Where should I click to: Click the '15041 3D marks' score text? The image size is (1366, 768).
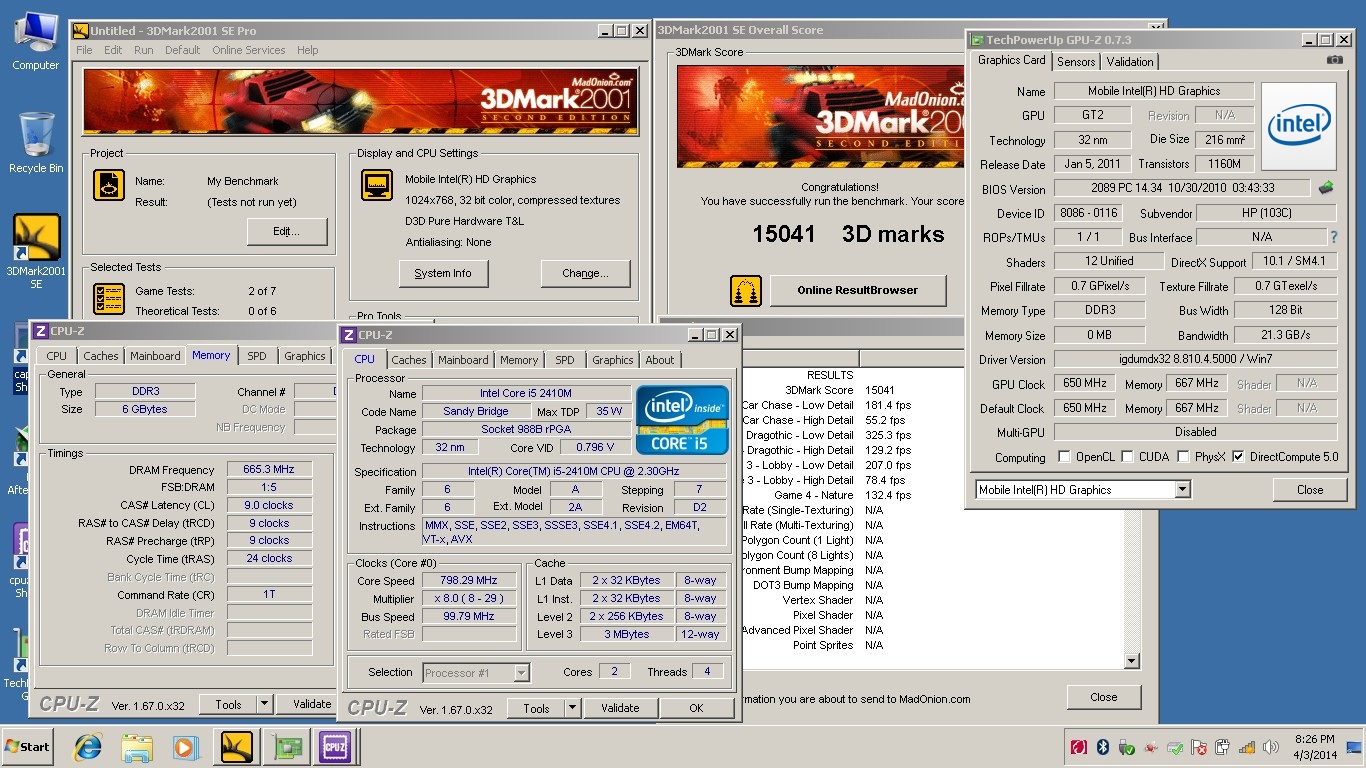click(848, 234)
